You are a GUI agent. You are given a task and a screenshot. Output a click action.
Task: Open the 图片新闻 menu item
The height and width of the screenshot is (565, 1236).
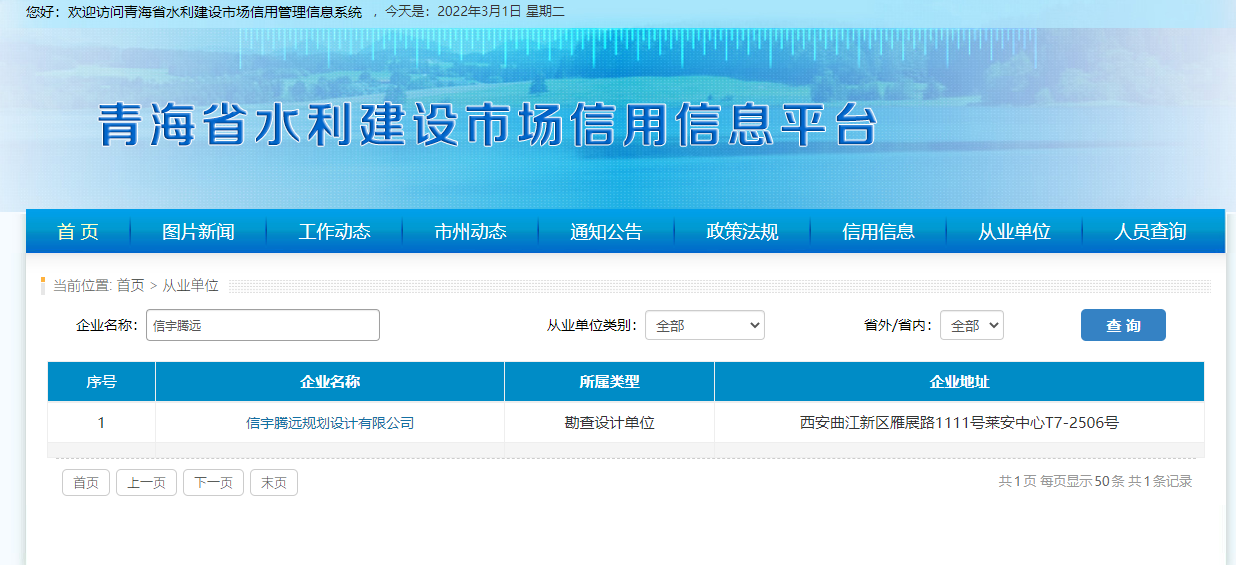point(198,232)
